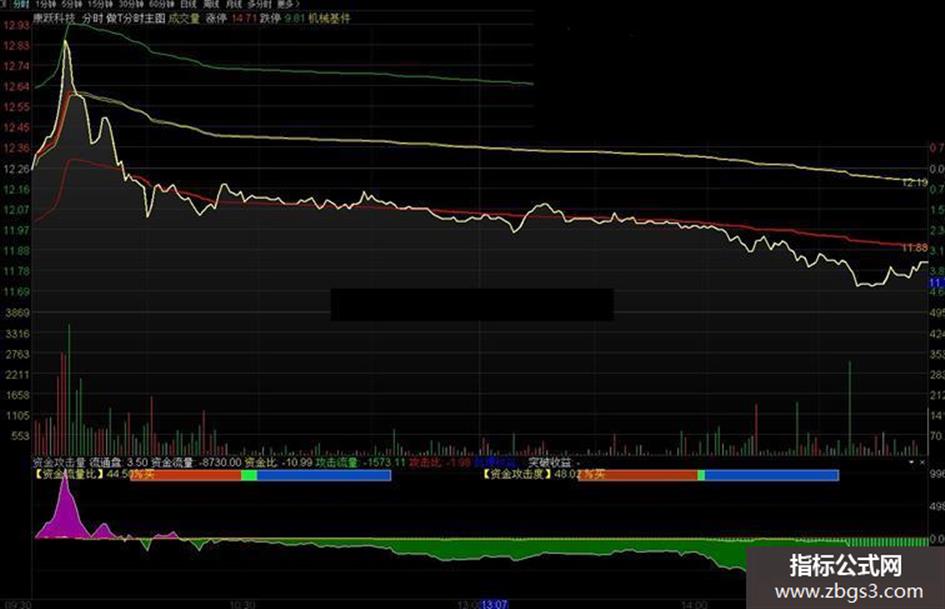945x609 pixels.
Task: Click the 12.26 price axis label
Action: (x=16, y=169)
